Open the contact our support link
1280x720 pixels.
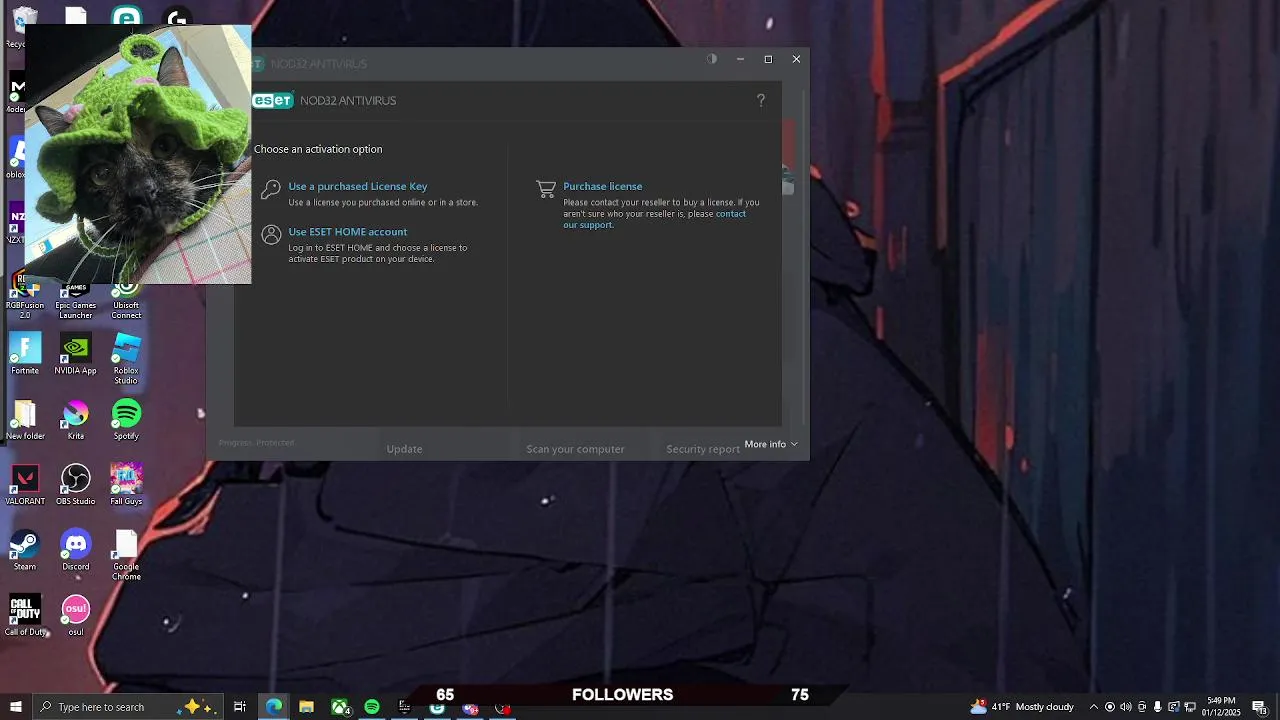[654, 219]
